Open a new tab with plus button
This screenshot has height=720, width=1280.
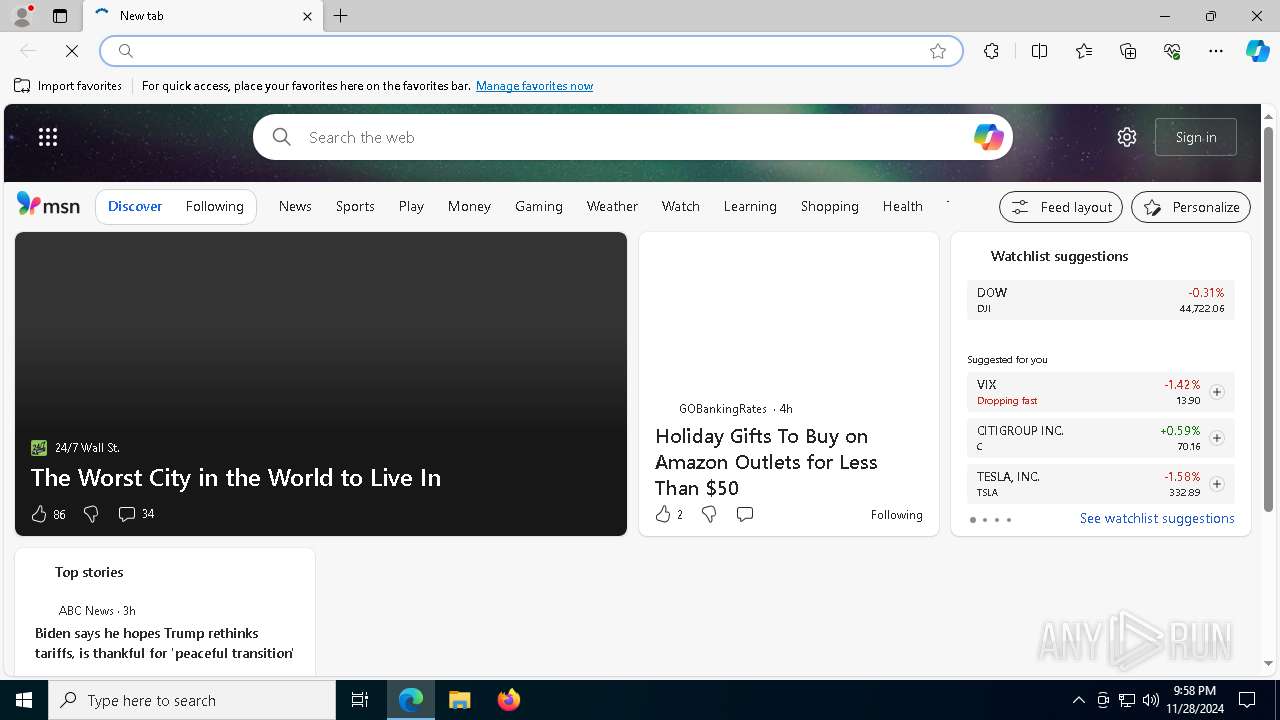341,16
